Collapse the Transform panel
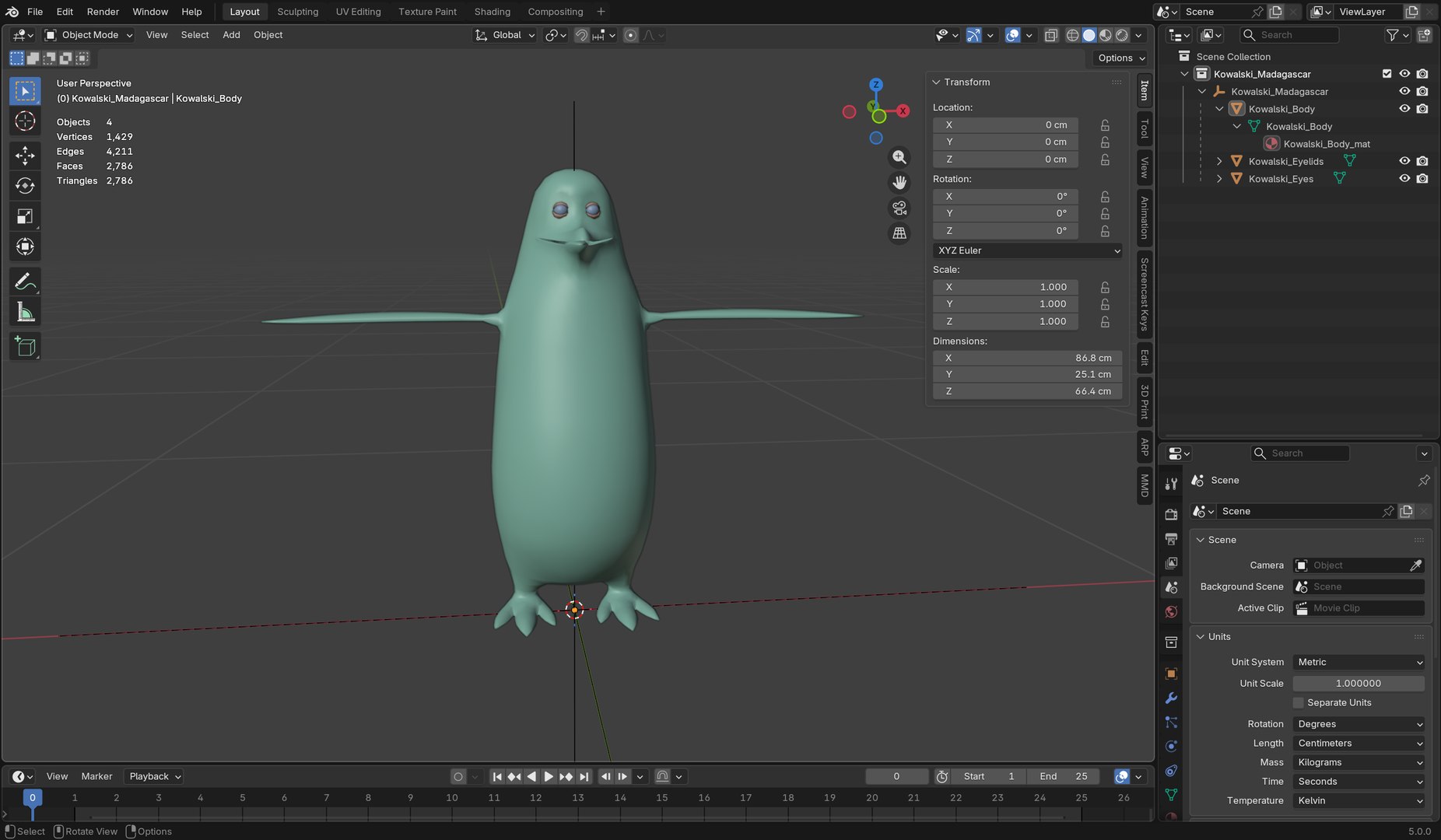The width and height of the screenshot is (1441, 840). (937, 82)
